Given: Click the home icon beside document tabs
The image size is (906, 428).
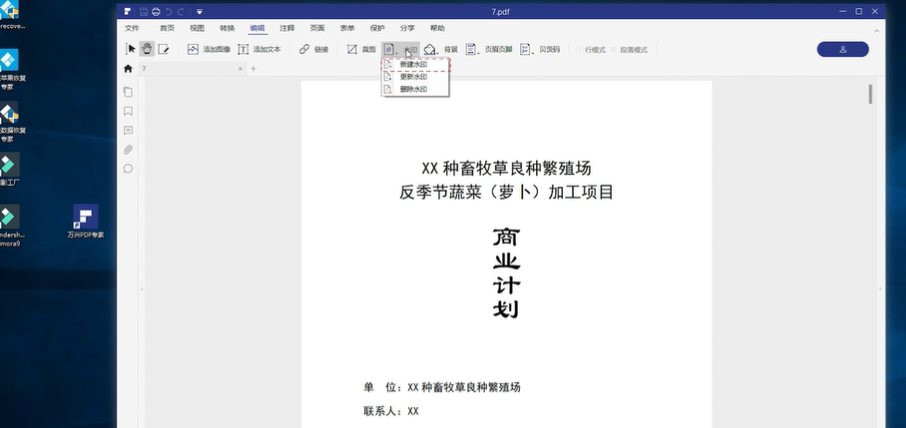Looking at the screenshot, I should (x=128, y=69).
